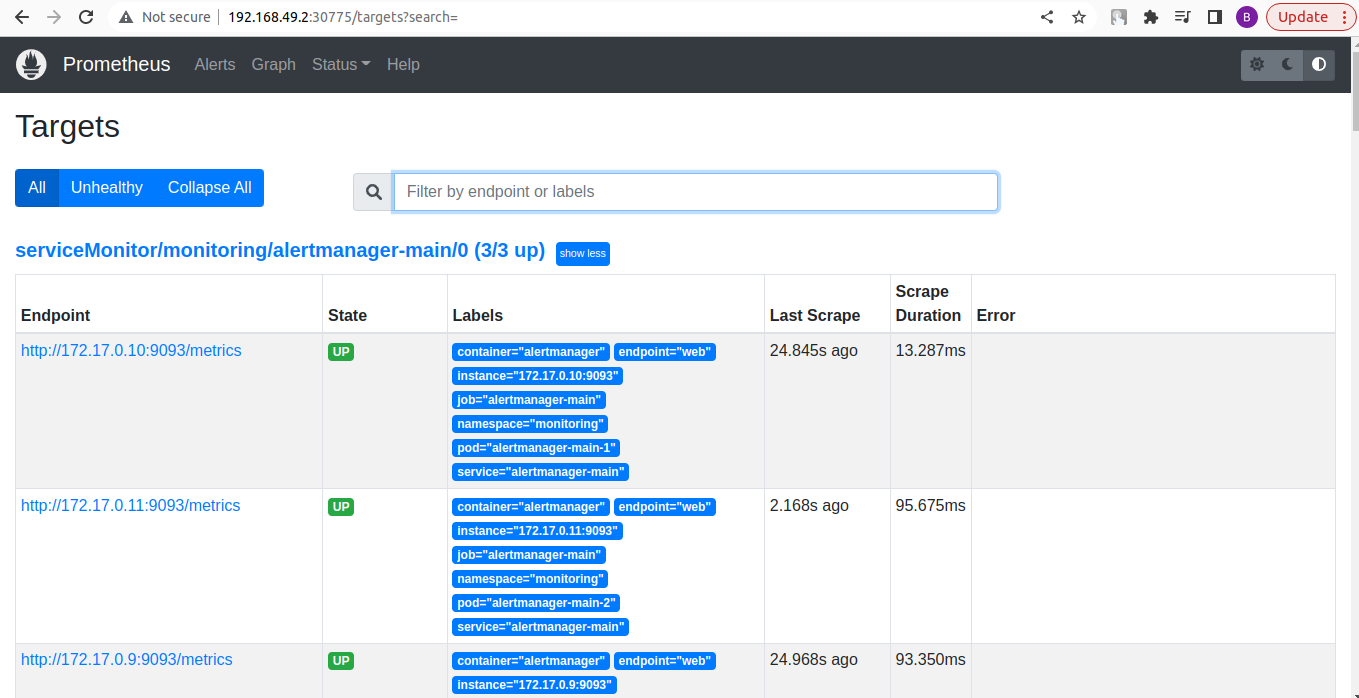This screenshot has height=698, width=1359.
Task: Click Collapse All button
Action: coord(210,188)
